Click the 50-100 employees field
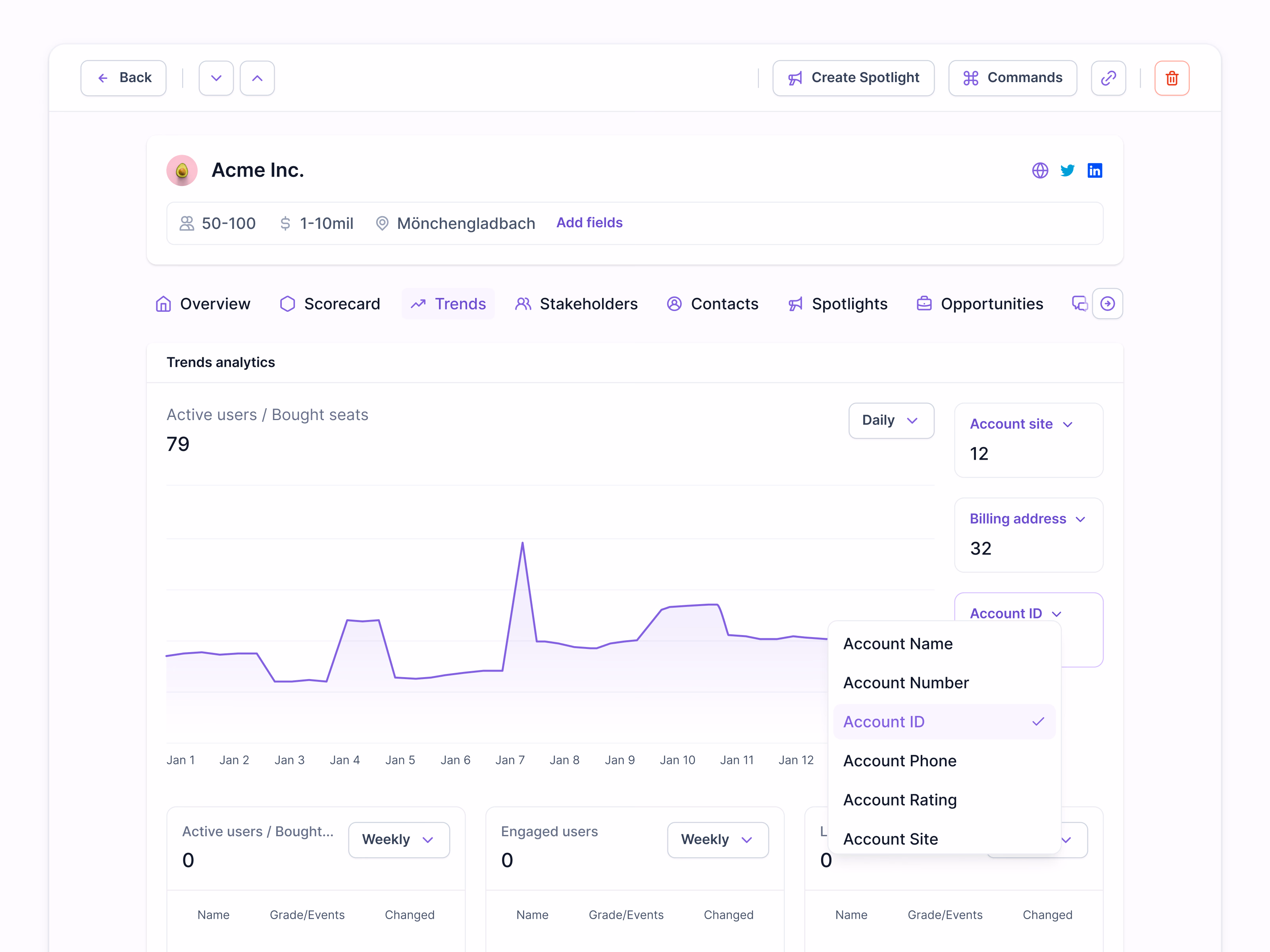1270x952 pixels. point(217,223)
